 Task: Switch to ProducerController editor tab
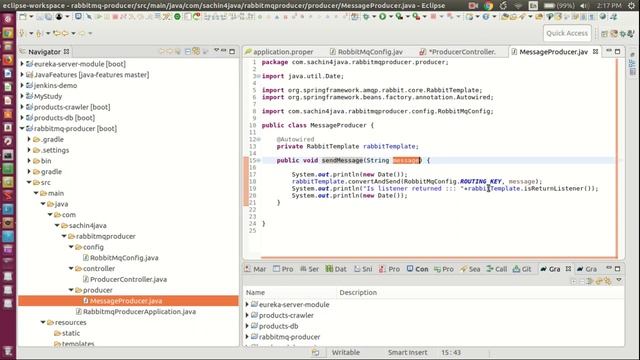(458, 52)
